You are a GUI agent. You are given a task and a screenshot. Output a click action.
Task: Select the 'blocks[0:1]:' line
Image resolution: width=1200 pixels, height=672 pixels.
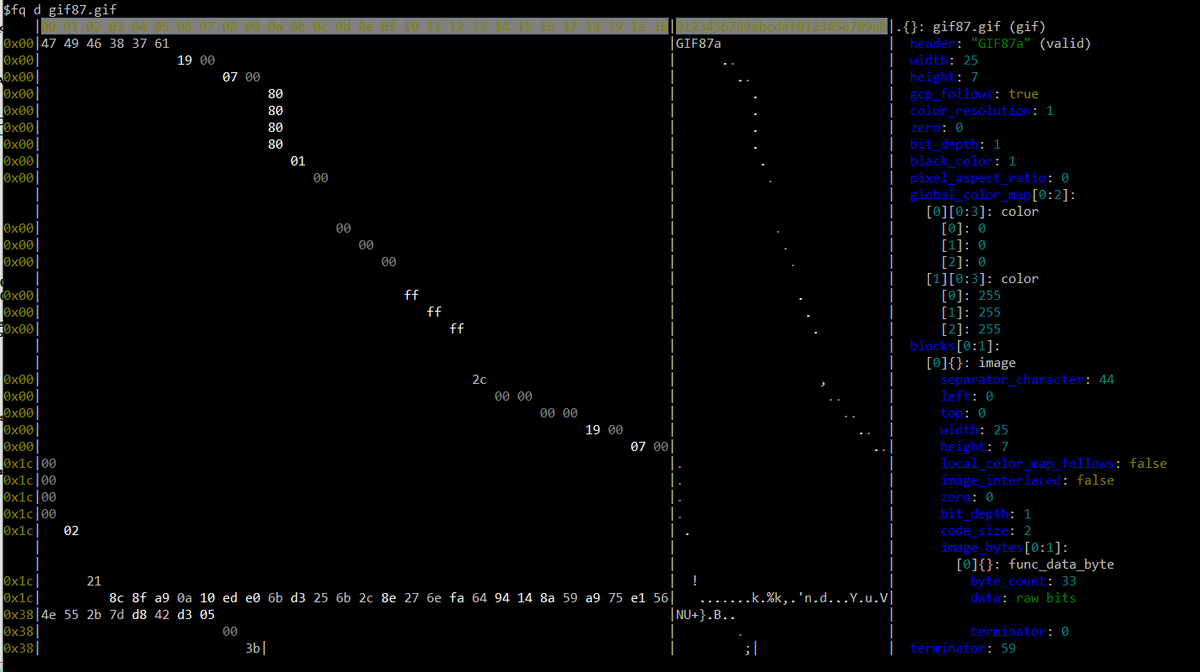955,346
